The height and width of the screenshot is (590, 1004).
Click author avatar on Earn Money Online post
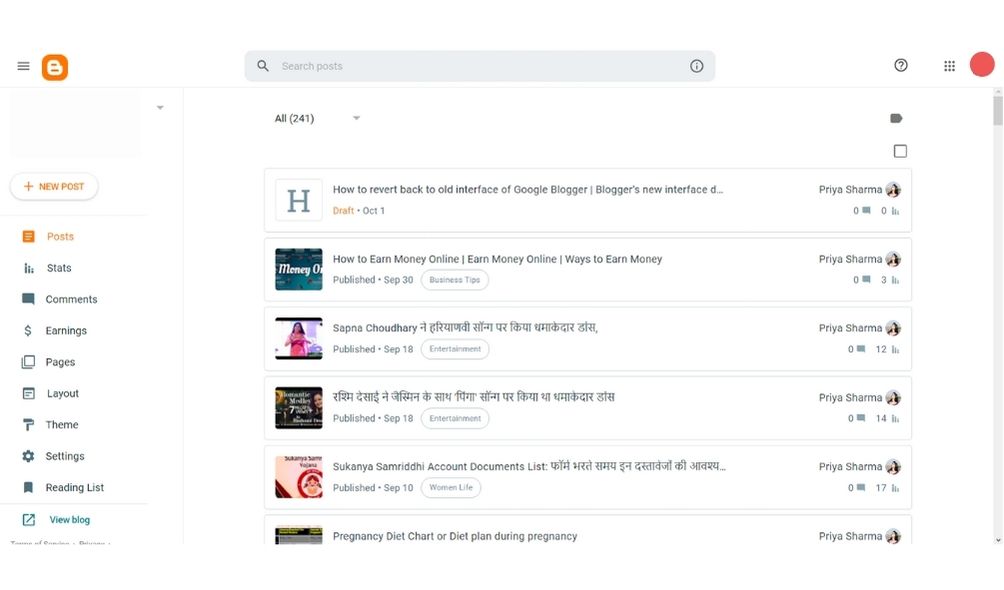point(893,259)
